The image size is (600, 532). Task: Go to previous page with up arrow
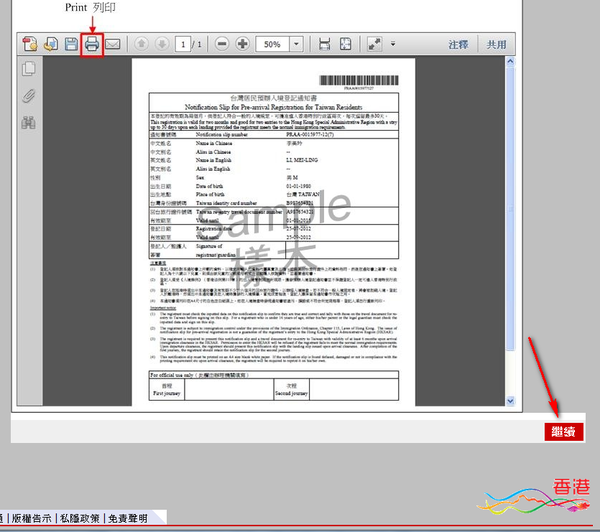click(141, 45)
